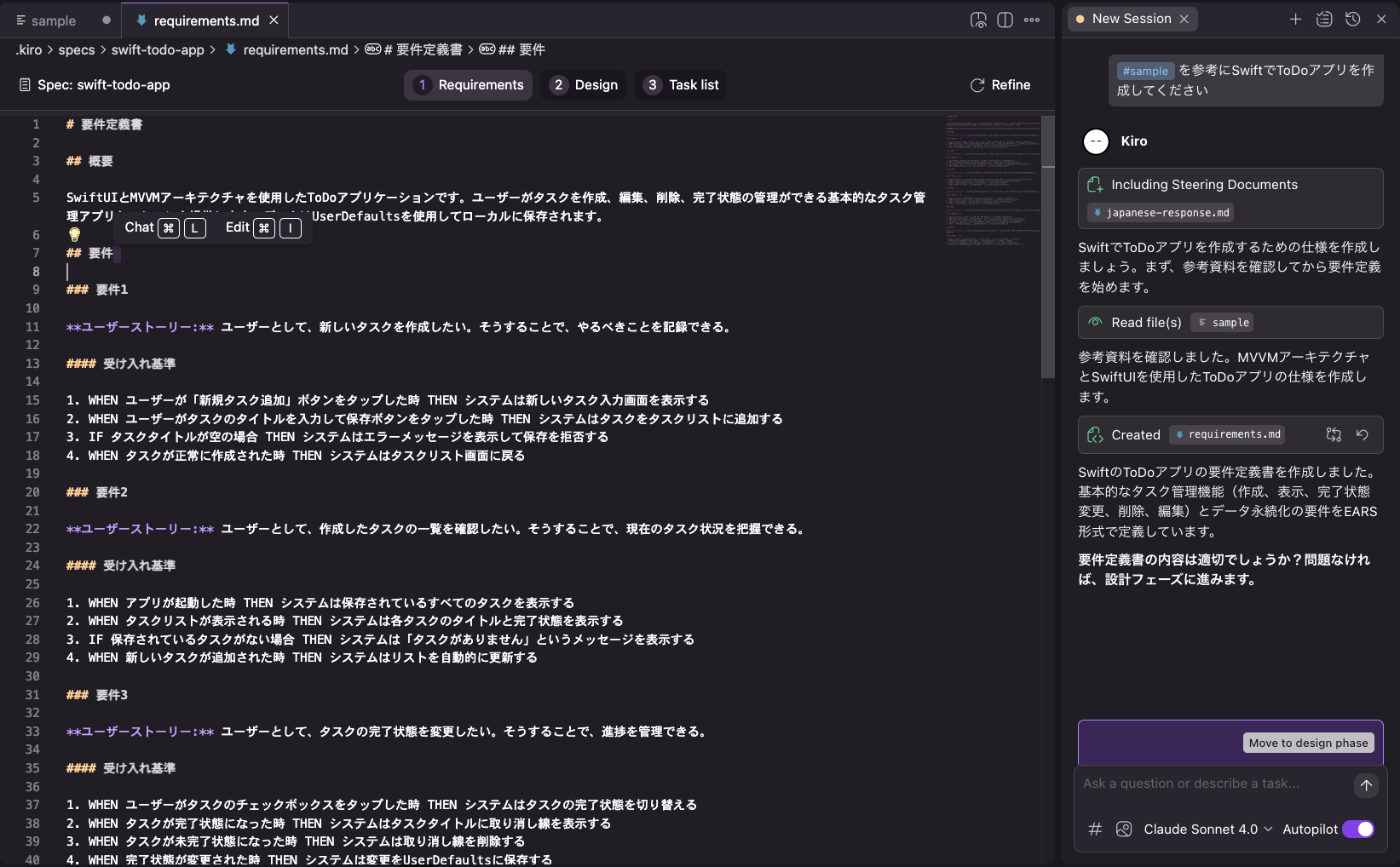Click swift-todo-app in the breadcrumb

tap(158, 49)
